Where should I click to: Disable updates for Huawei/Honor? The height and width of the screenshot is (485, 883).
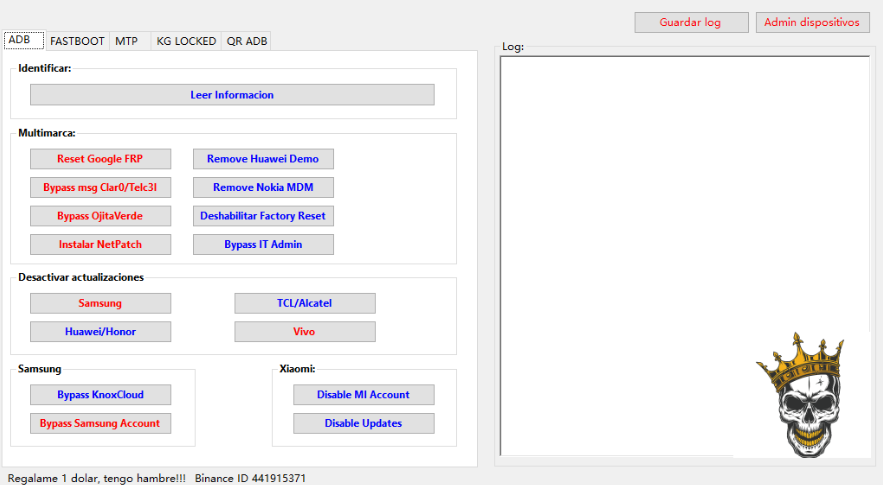pos(100,332)
